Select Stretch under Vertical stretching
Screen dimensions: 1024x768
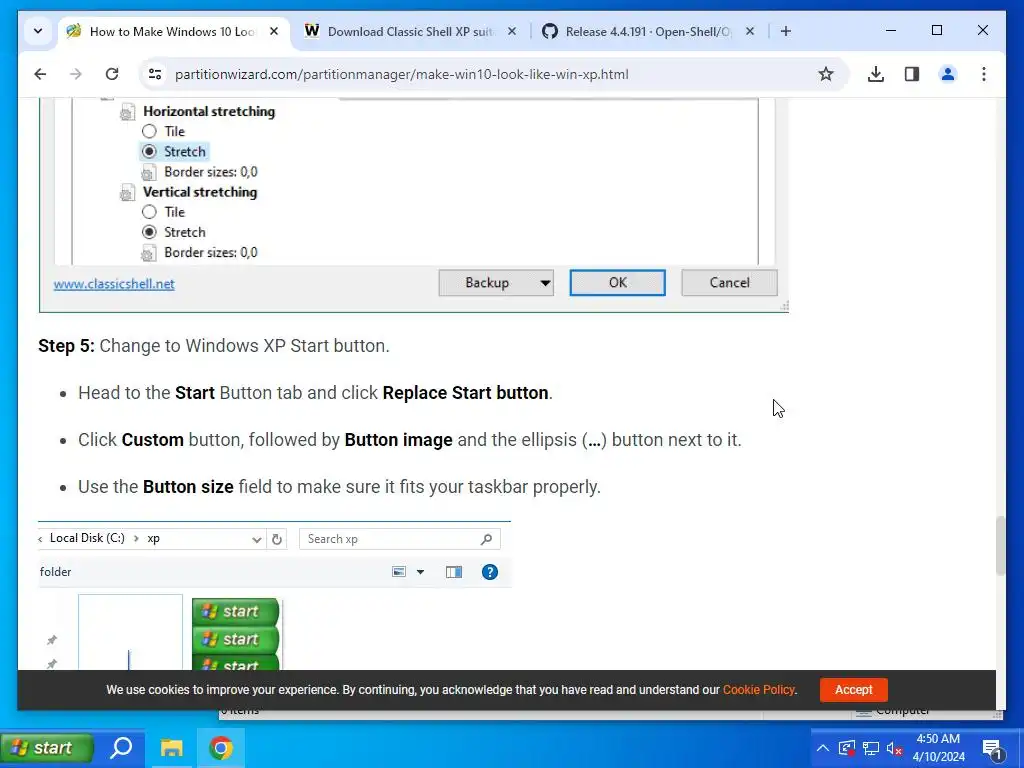click(174, 232)
